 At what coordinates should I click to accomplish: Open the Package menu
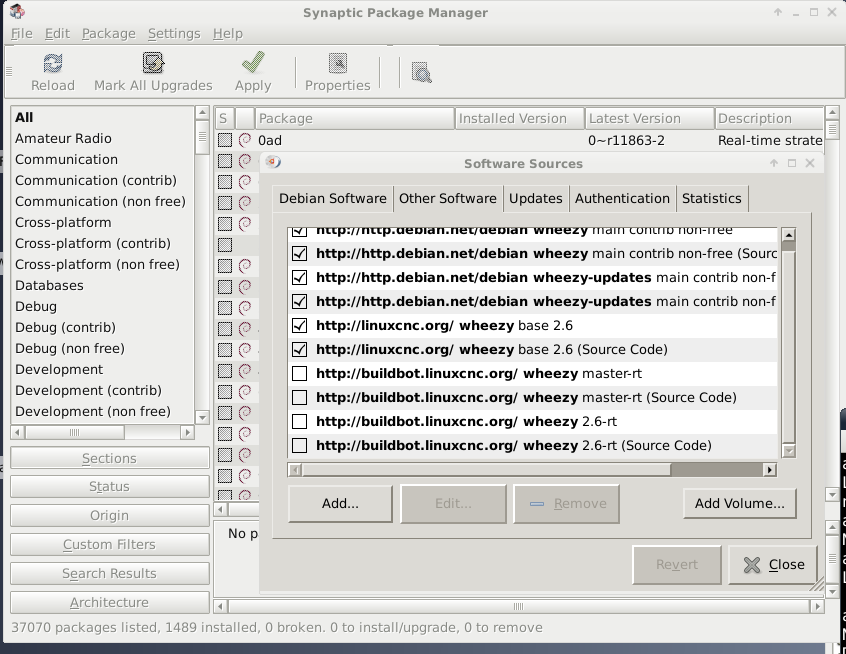pyautogui.click(x=108, y=33)
